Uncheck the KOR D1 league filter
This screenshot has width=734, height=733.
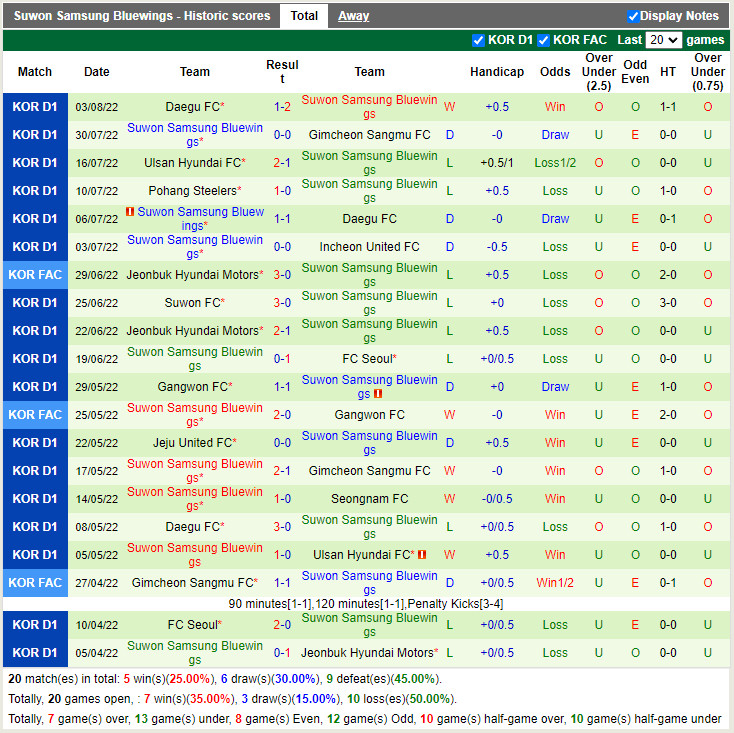(x=478, y=40)
